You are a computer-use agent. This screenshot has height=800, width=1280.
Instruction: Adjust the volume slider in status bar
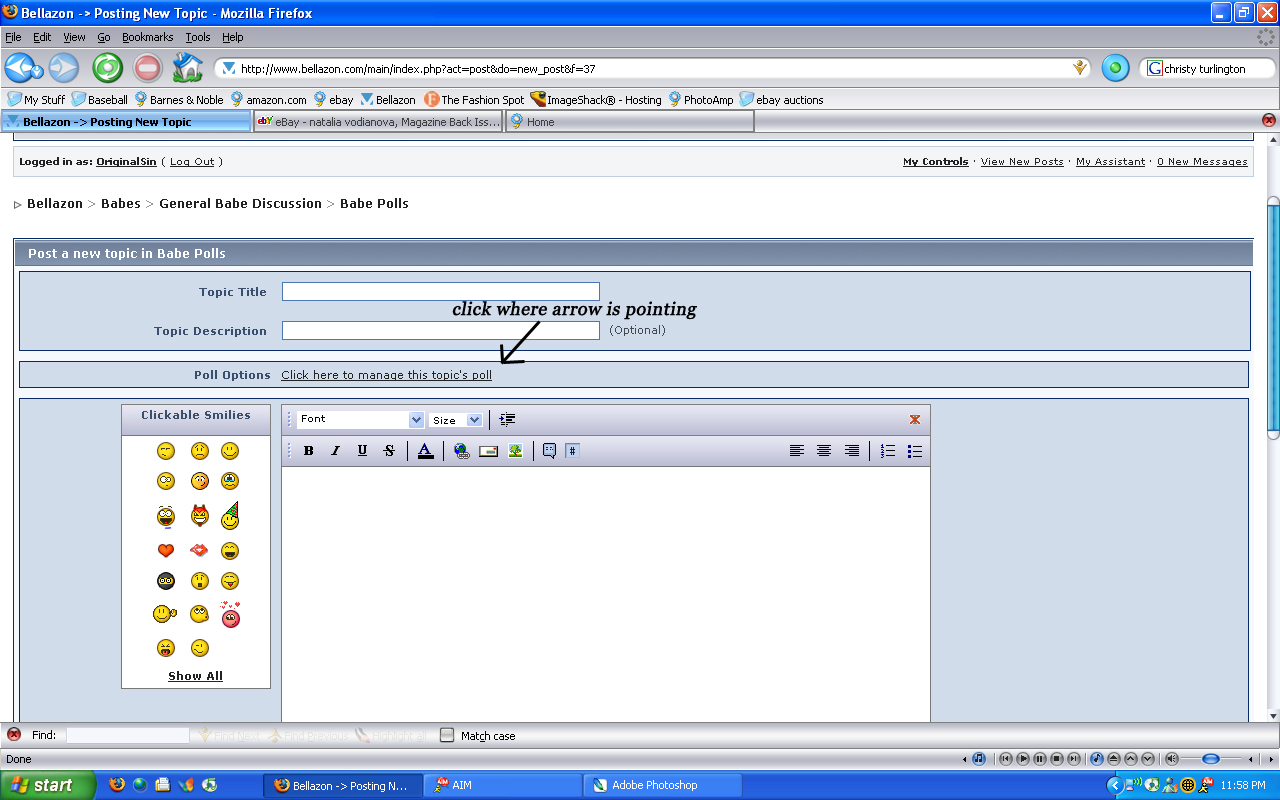(x=1210, y=759)
